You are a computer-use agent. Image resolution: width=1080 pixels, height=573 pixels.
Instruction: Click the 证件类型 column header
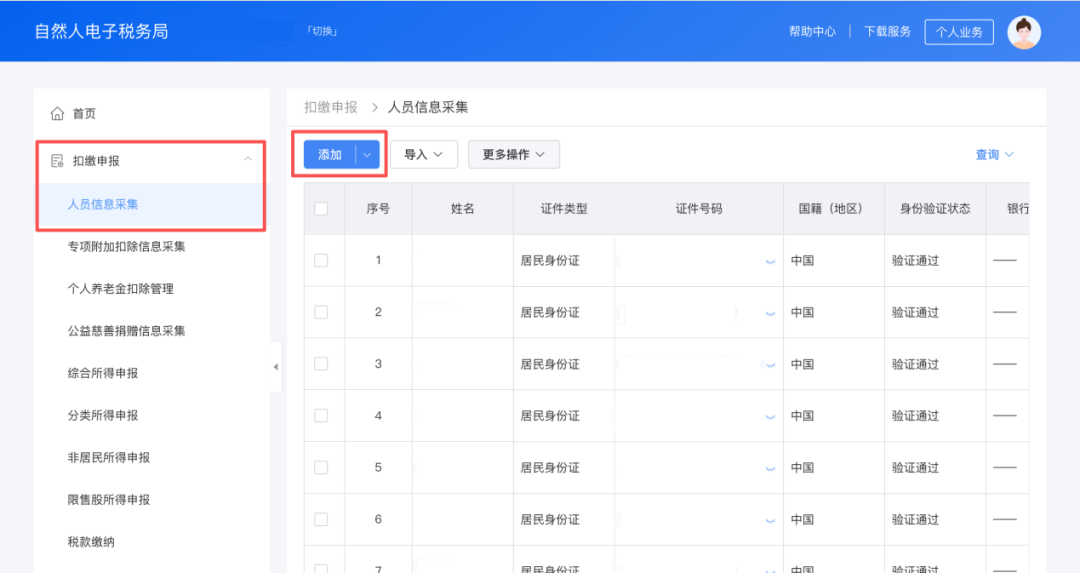pyautogui.click(x=563, y=209)
